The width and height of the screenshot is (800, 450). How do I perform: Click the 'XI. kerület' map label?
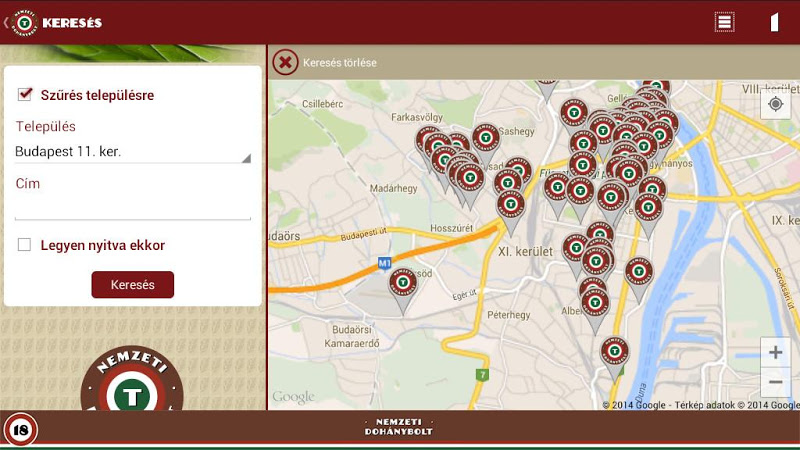coord(526,252)
